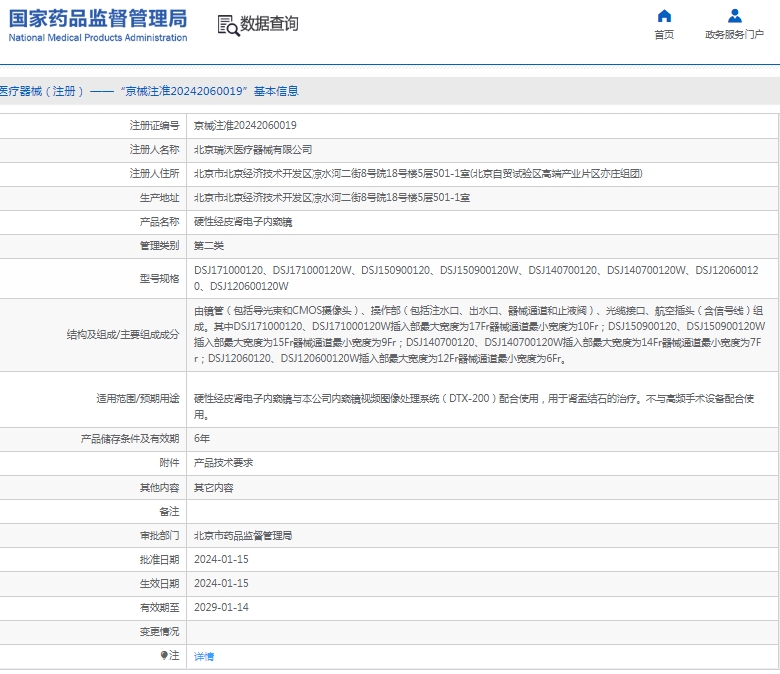Click the National Medical Products Administration subtitle
The image size is (780, 674).
pyautogui.click(x=98, y=38)
